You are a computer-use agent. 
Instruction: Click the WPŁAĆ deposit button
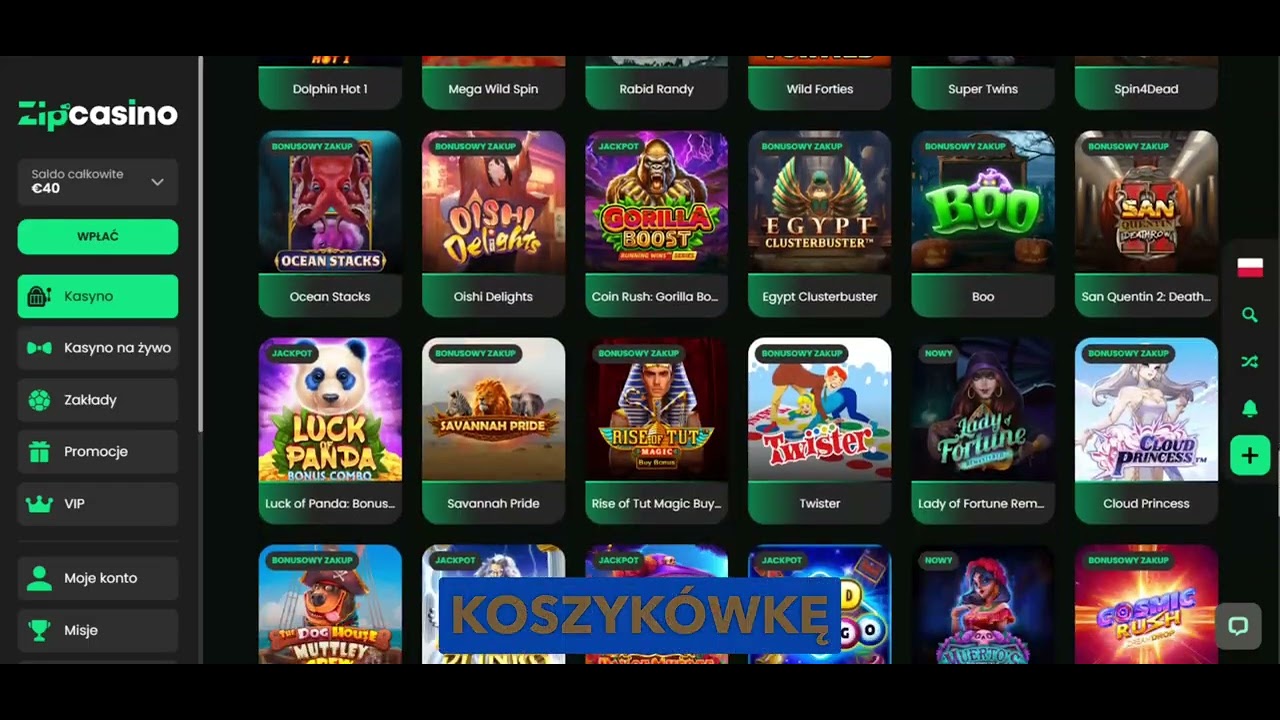click(98, 237)
